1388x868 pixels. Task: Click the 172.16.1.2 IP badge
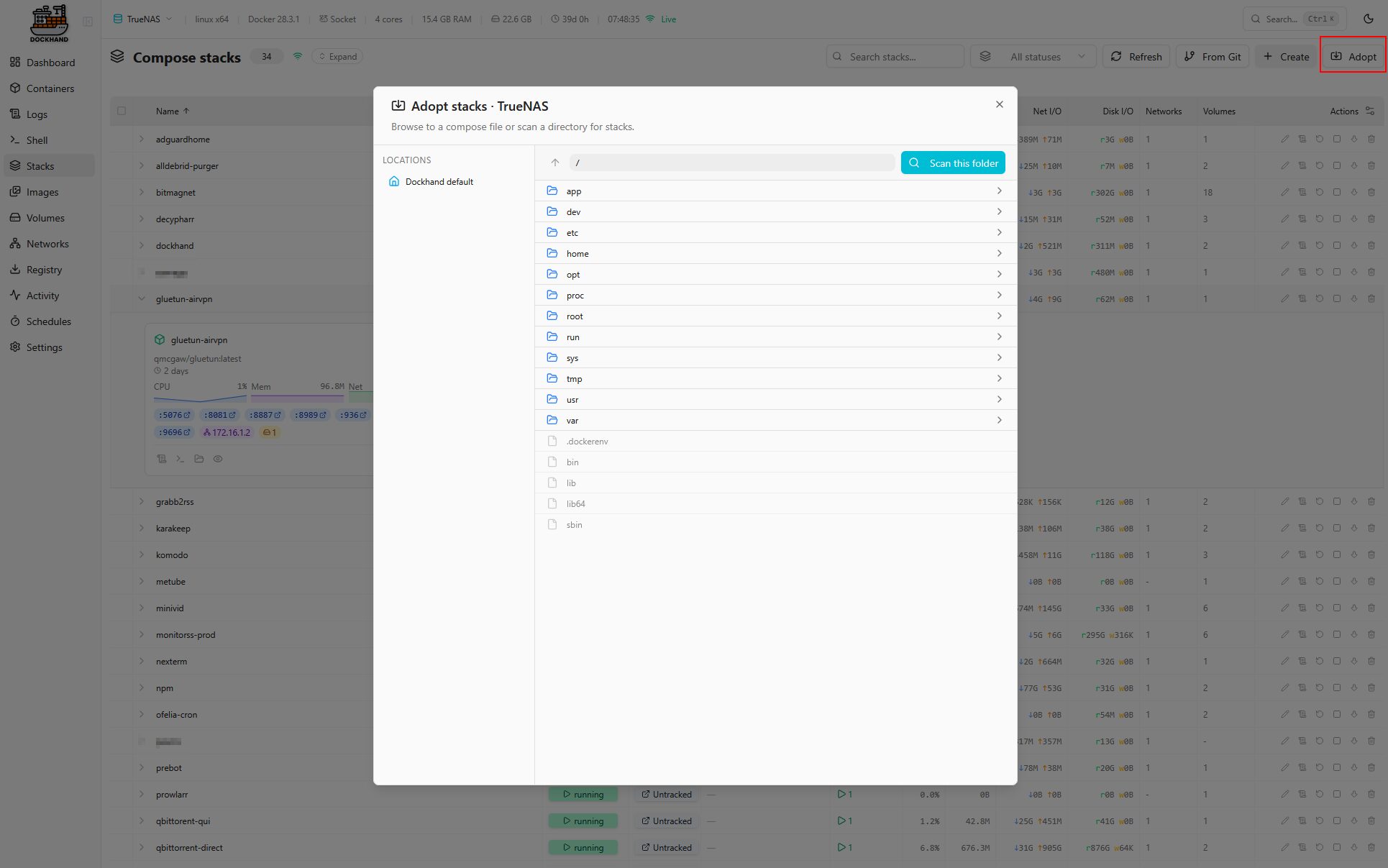pyautogui.click(x=227, y=432)
